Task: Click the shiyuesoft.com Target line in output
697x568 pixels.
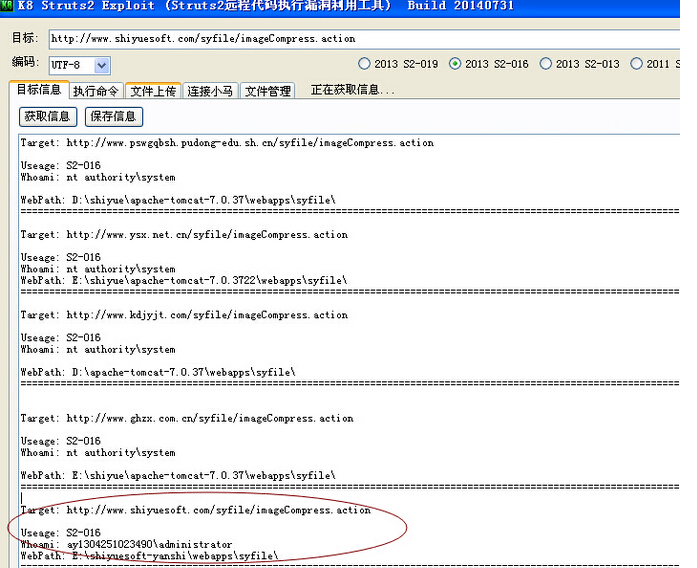Action: point(196,510)
